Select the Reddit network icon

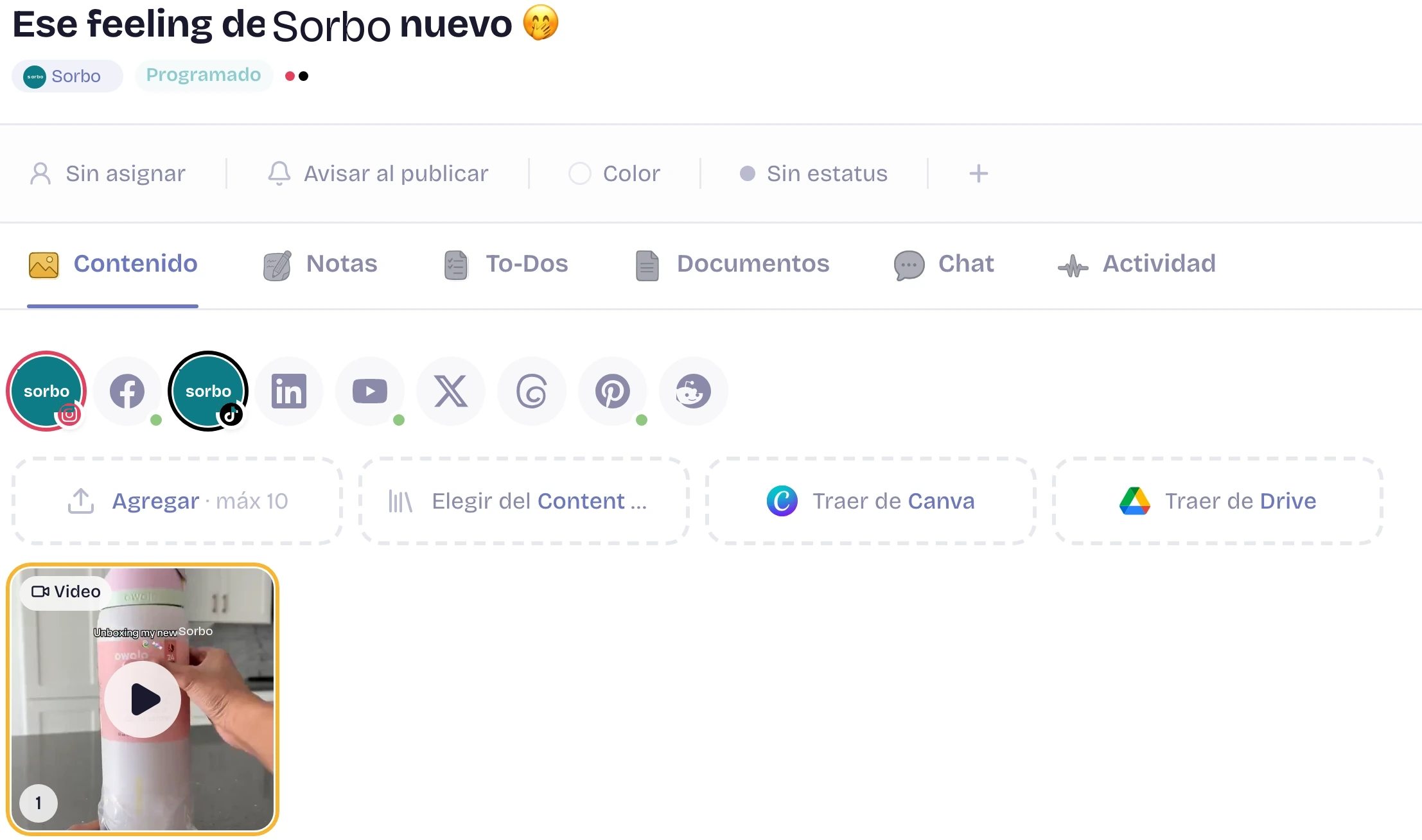694,391
